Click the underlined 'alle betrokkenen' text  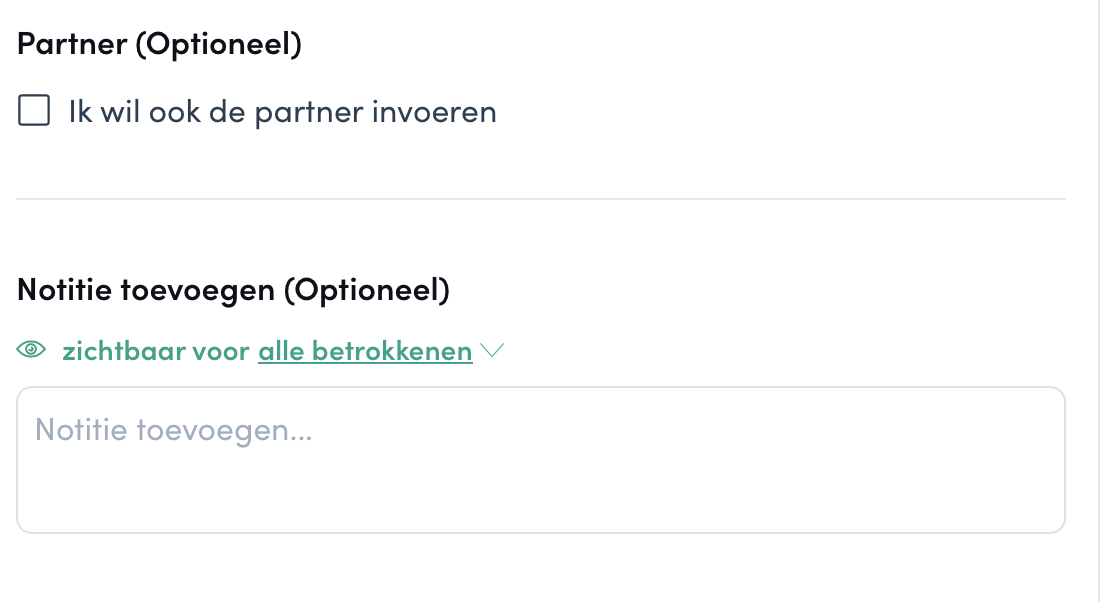(x=365, y=351)
